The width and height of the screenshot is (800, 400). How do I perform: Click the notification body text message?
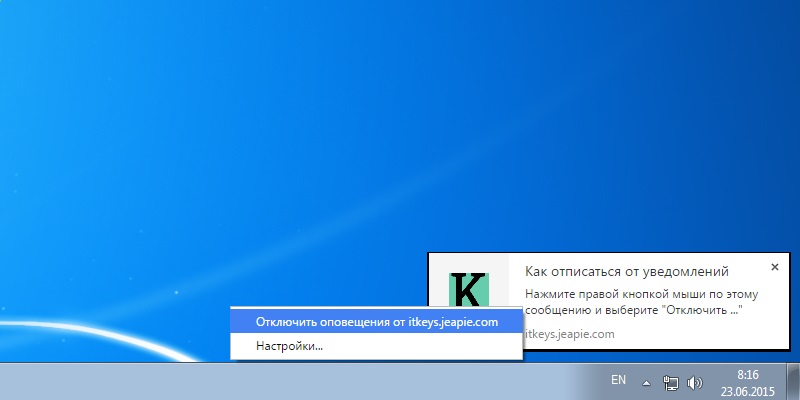coord(640,302)
